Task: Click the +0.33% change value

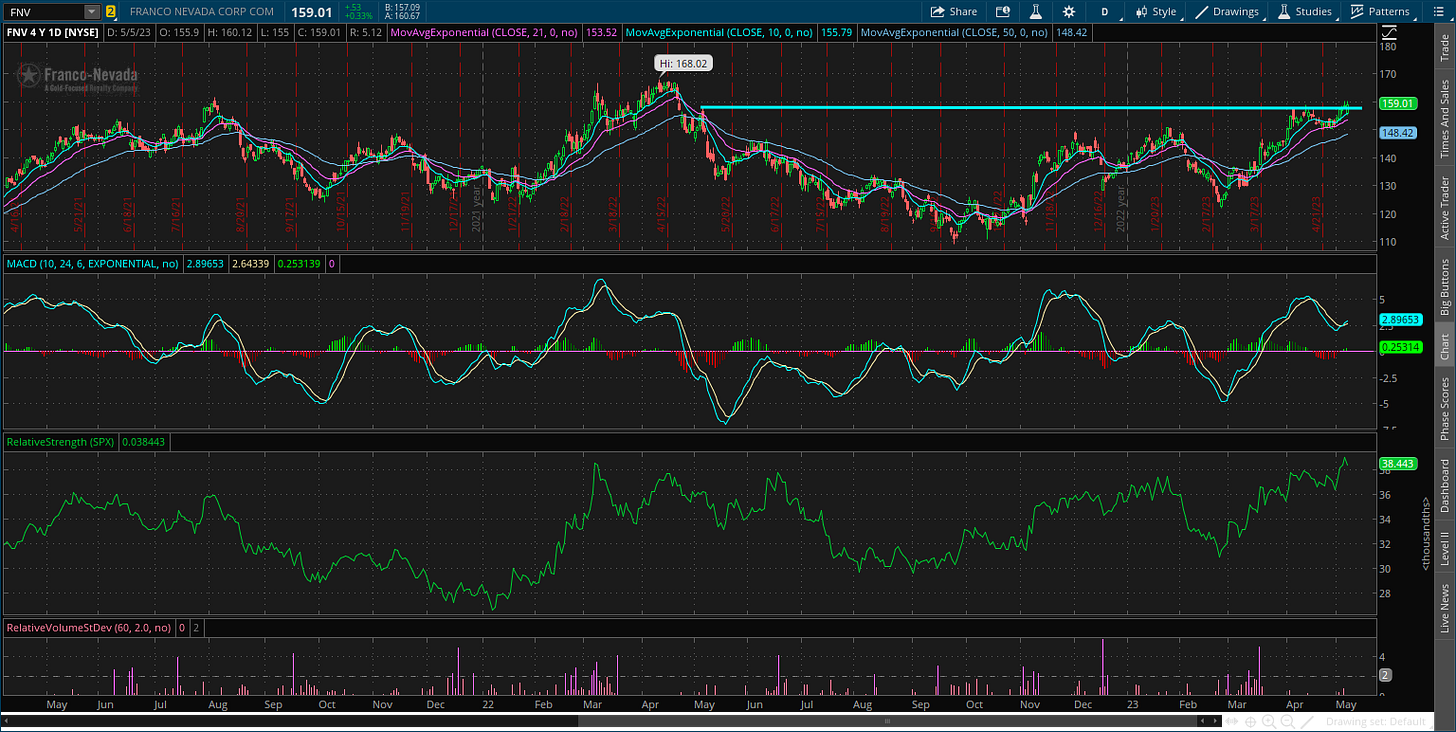Action: tap(357, 17)
